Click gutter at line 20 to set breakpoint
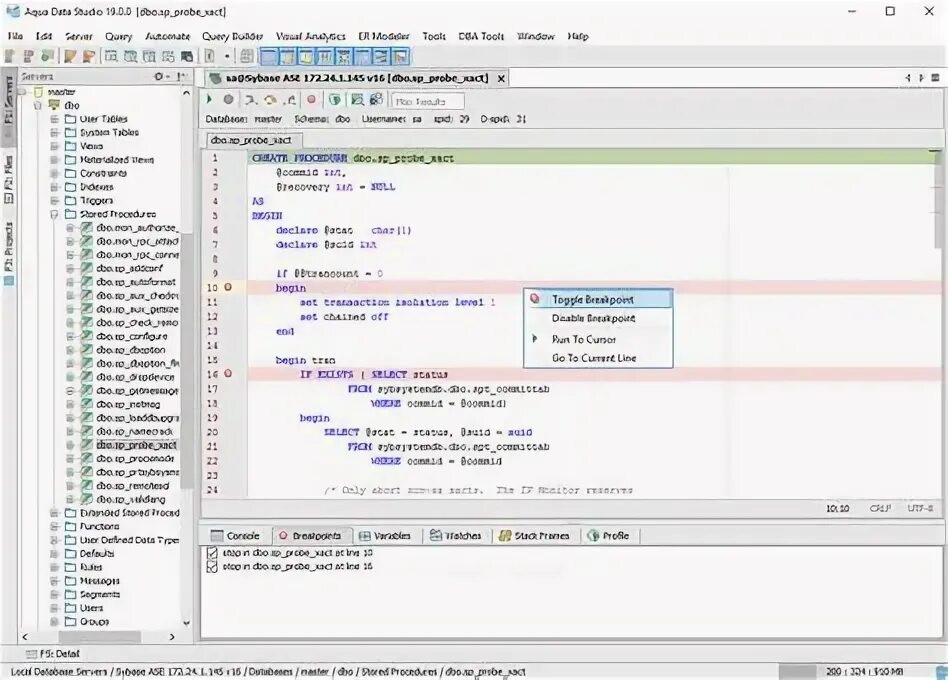The image size is (948, 680). [228, 432]
